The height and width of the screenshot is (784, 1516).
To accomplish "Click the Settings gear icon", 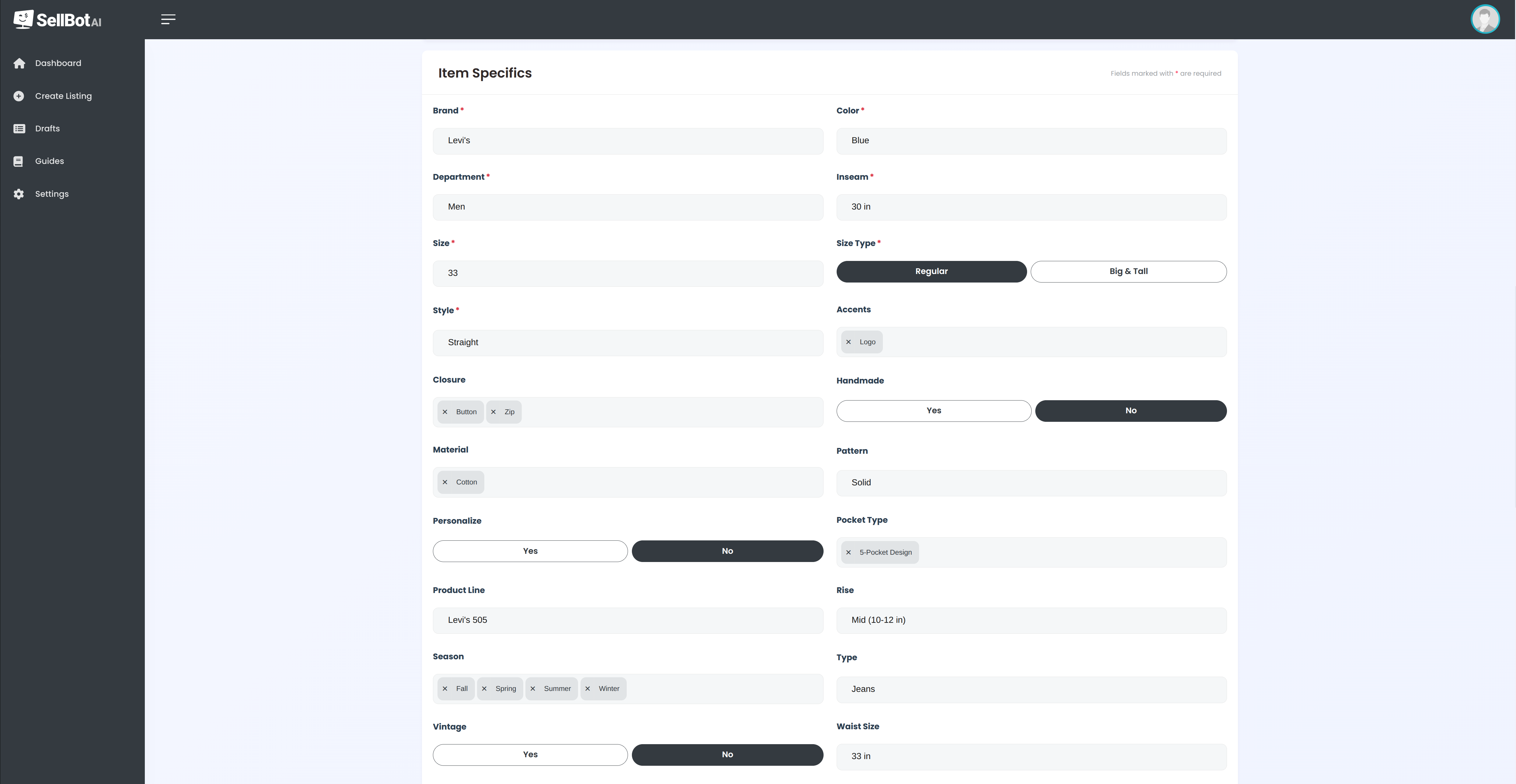I will point(19,194).
